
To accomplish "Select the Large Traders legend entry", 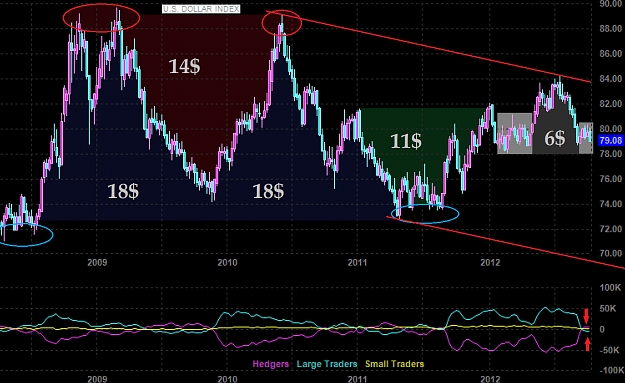I will (327, 364).
